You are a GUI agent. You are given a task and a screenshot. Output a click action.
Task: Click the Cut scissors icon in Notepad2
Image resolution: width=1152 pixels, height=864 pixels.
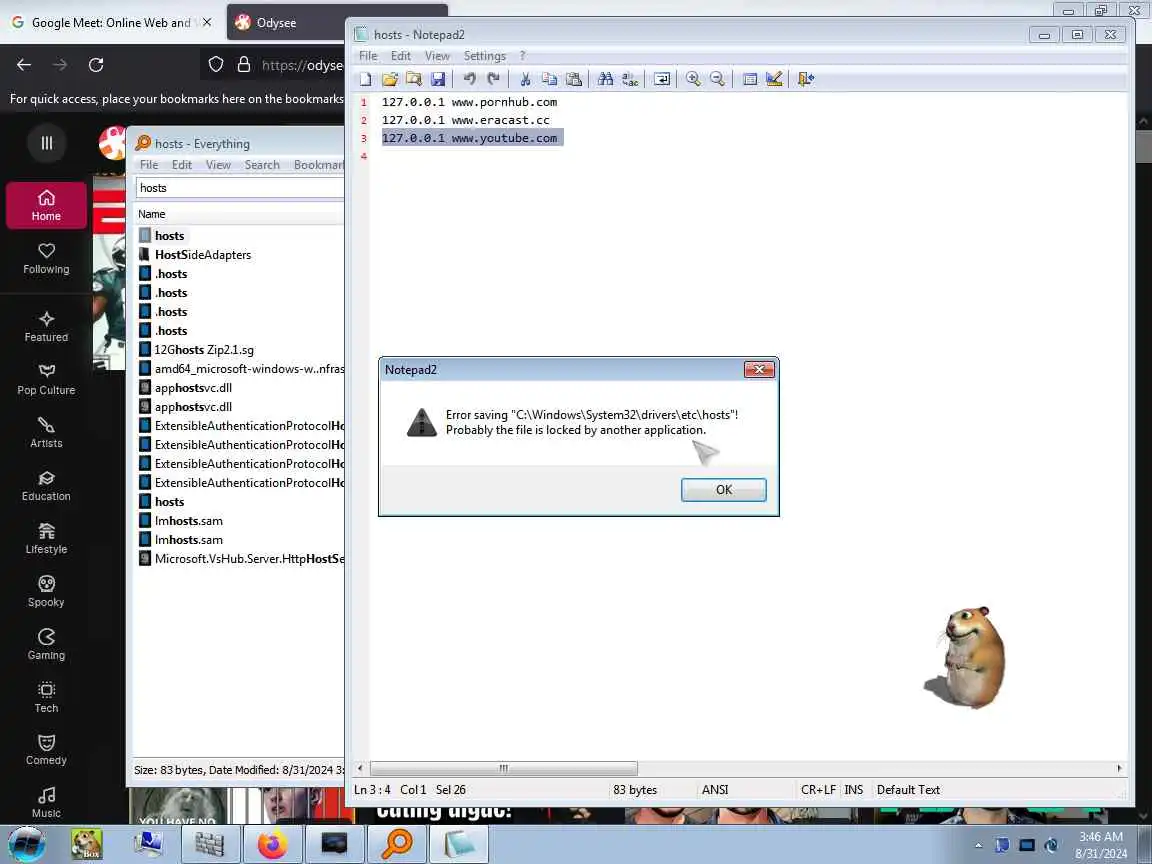pos(525,79)
